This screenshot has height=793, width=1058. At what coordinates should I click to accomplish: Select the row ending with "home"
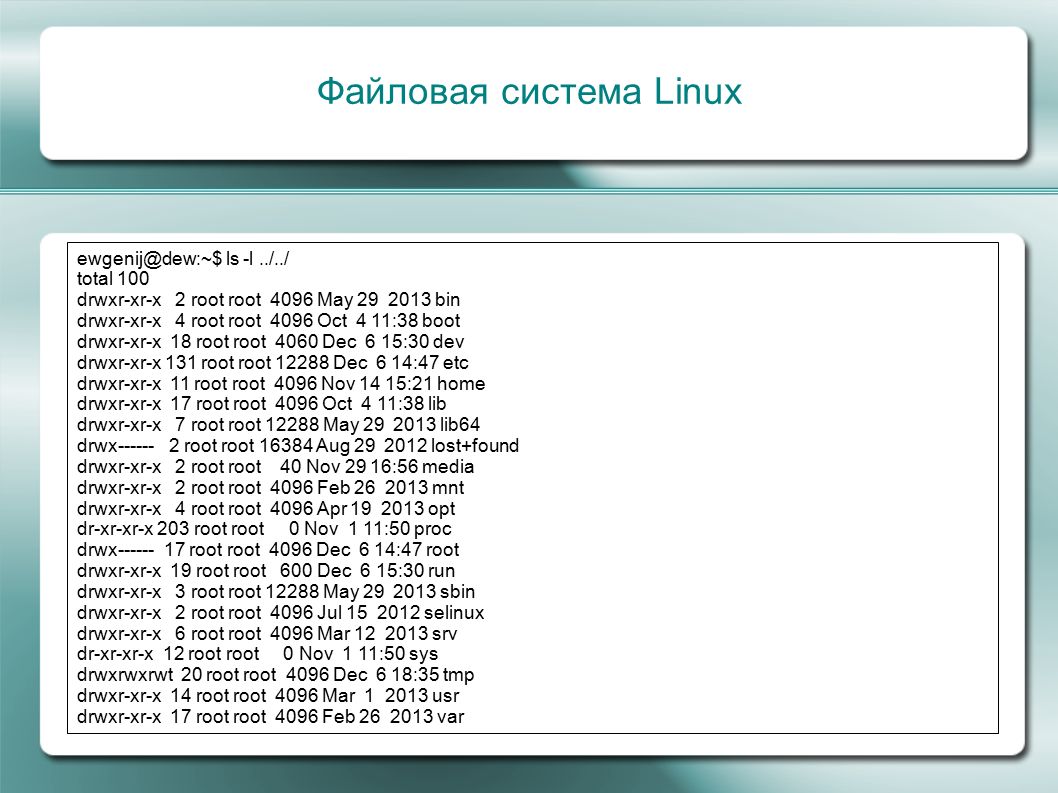(x=281, y=383)
